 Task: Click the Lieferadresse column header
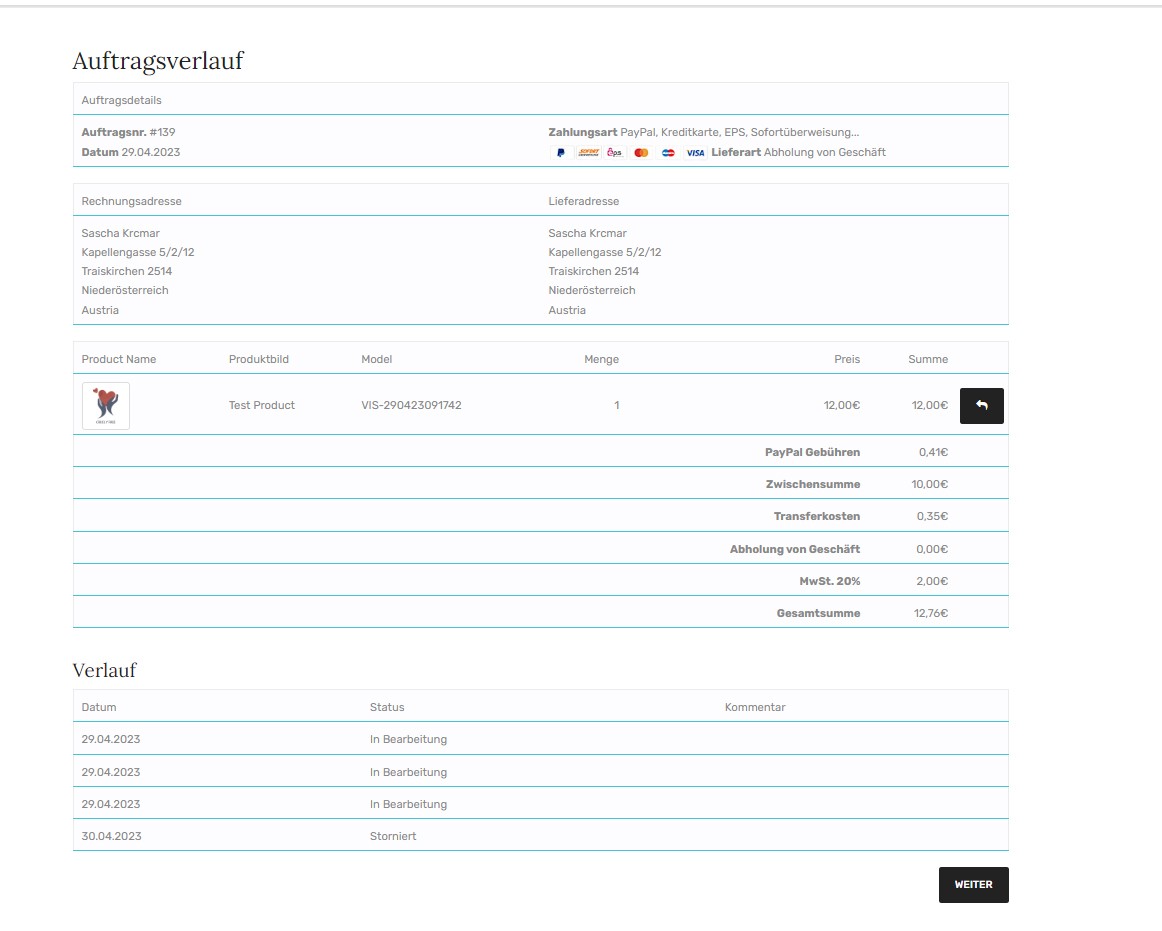point(583,201)
